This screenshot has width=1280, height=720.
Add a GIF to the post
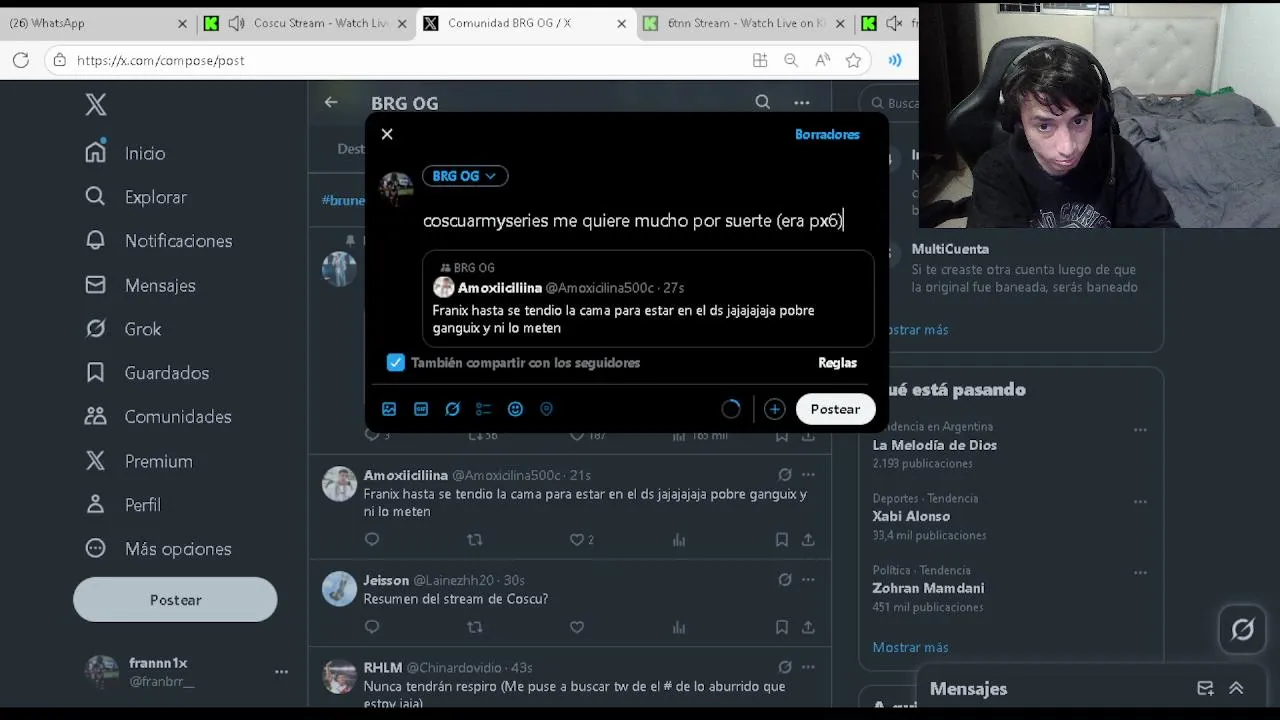pyautogui.click(x=421, y=409)
